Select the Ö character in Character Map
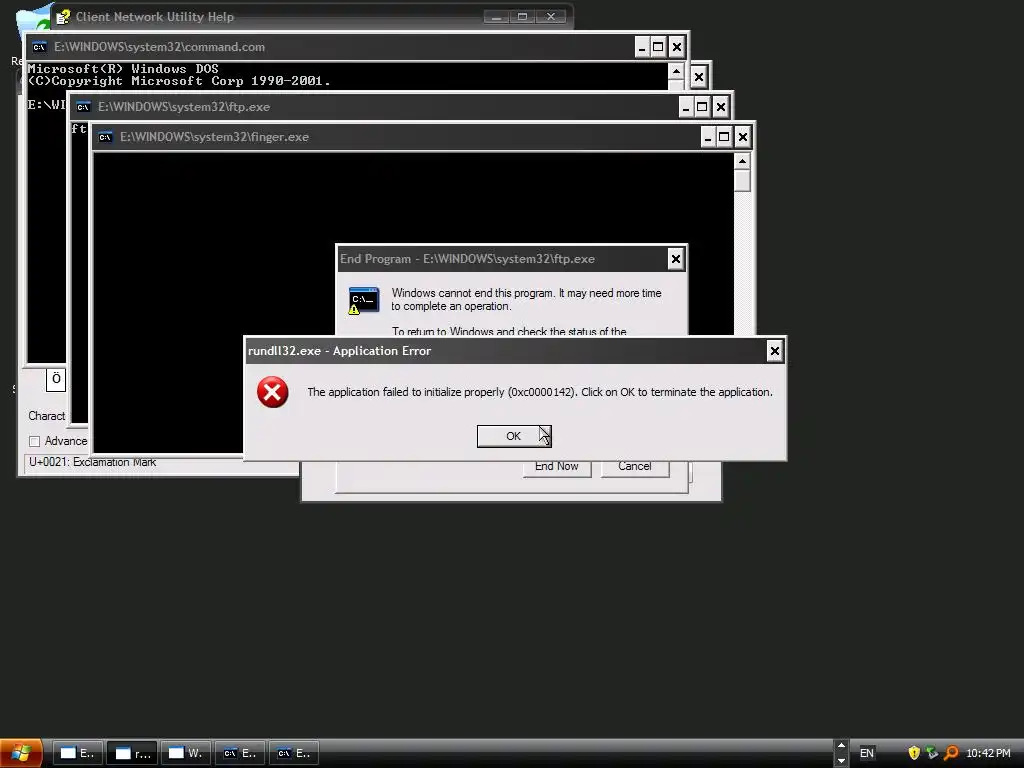 coord(56,379)
